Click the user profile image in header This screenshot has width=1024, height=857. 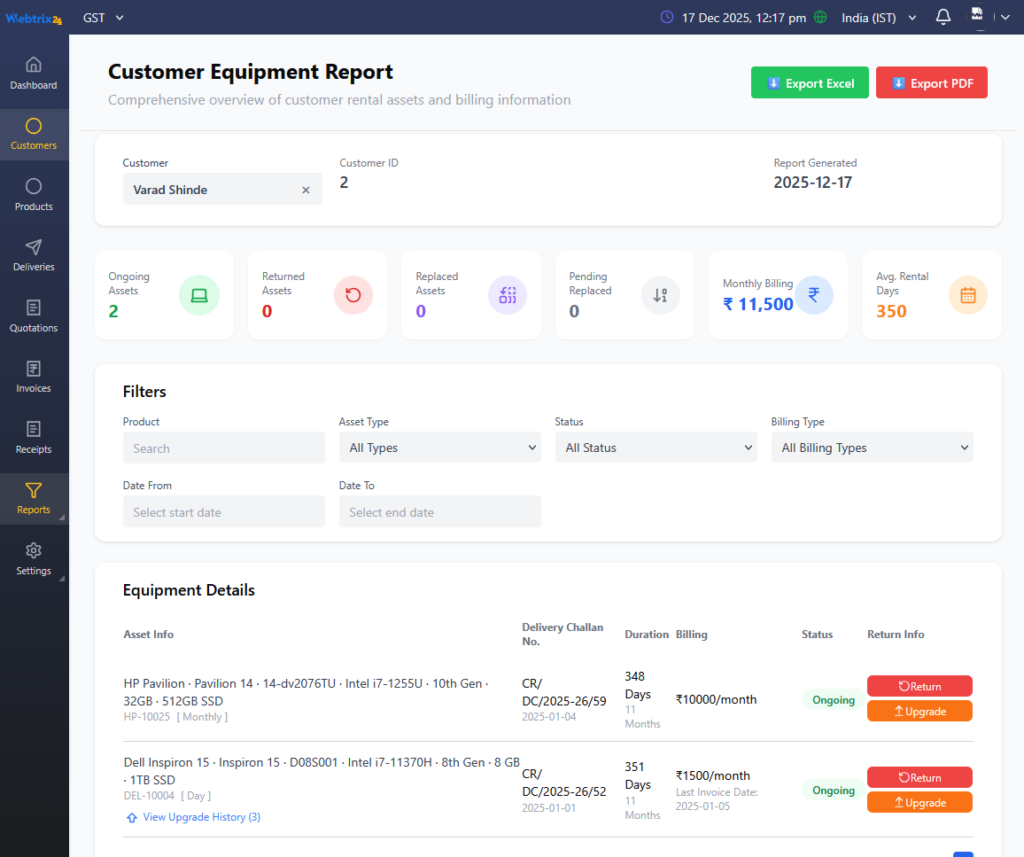point(977,14)
